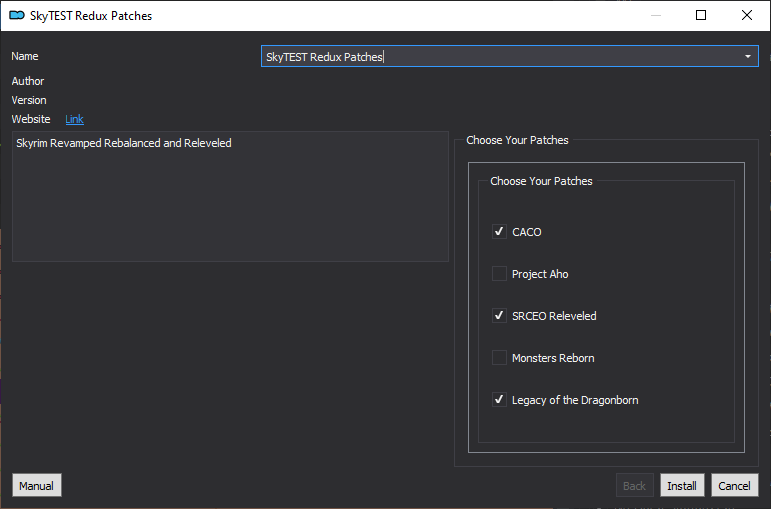Viewport: 771px width, 509px height.
Task: Select the Monsters Reborn option label
Action: 553,358
